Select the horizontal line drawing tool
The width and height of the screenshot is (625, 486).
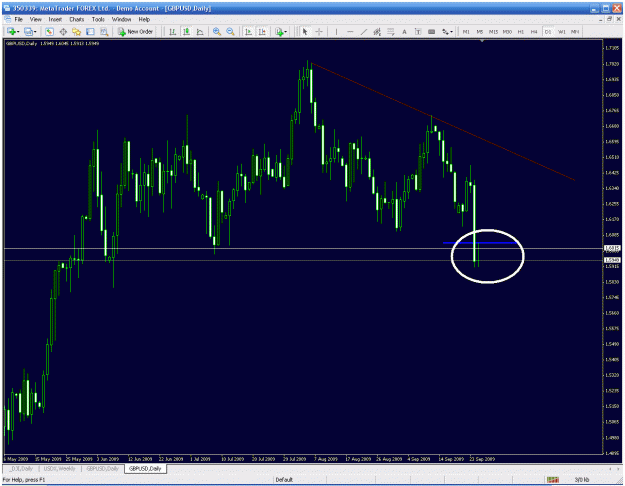pos(350,31)
